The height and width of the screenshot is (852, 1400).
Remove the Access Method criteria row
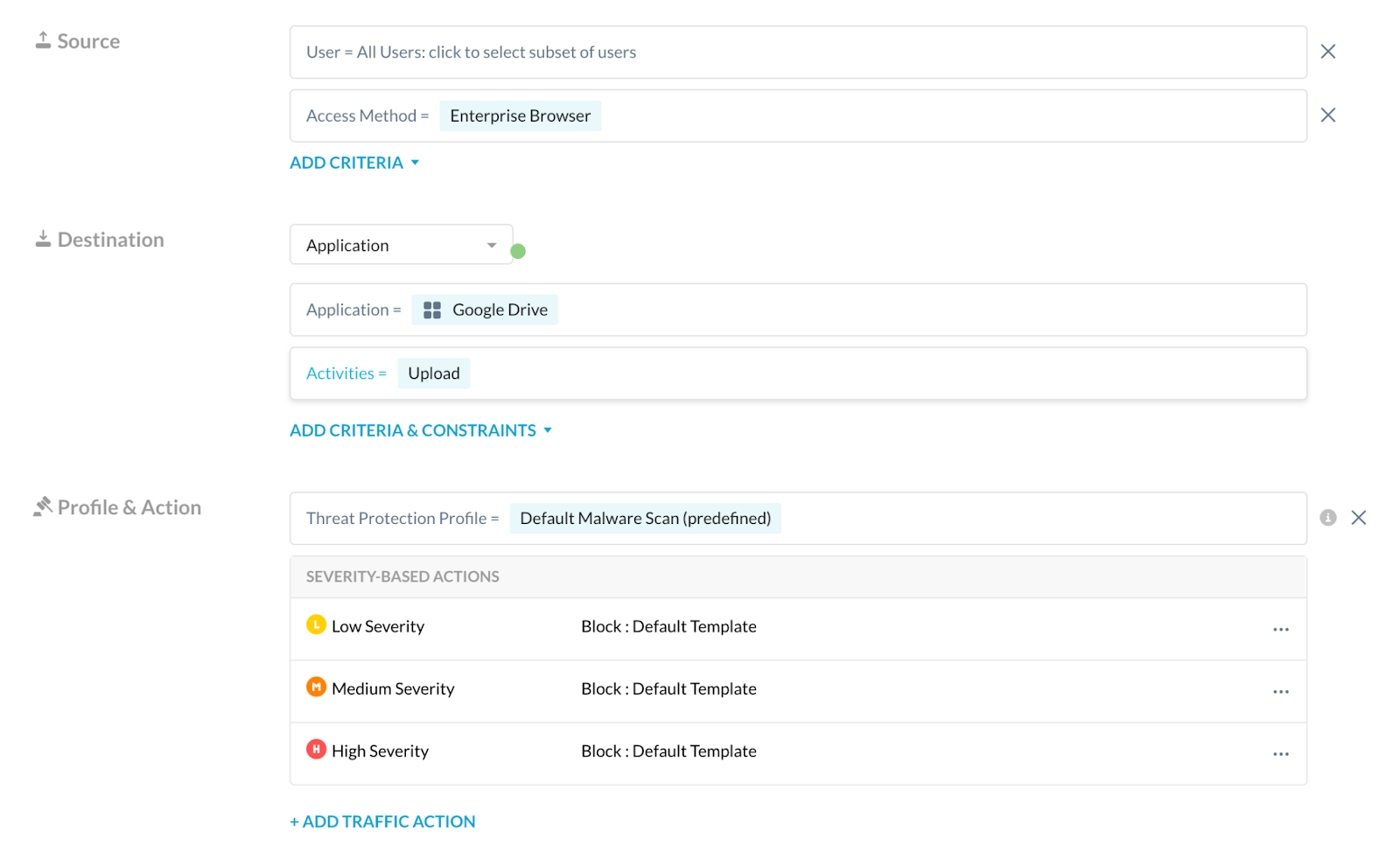coord(1327,115)
